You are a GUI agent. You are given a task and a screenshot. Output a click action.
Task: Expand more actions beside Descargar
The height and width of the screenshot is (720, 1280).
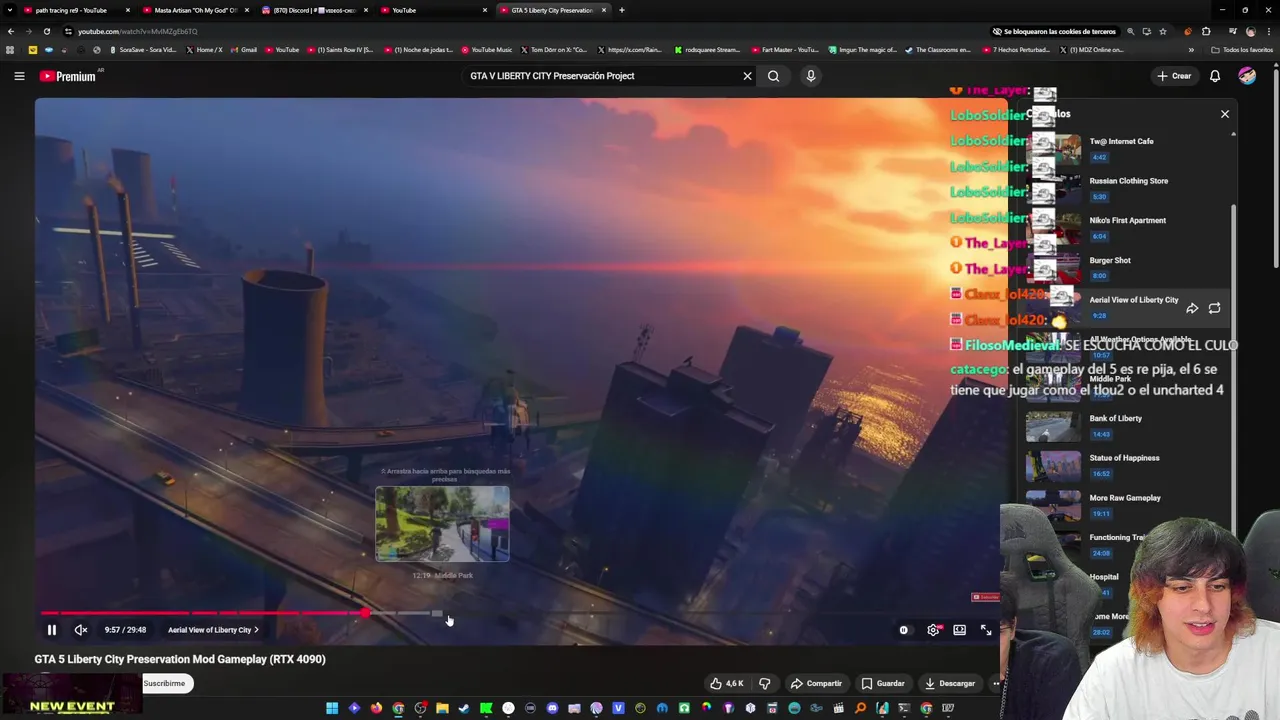(x=995, y=683)
